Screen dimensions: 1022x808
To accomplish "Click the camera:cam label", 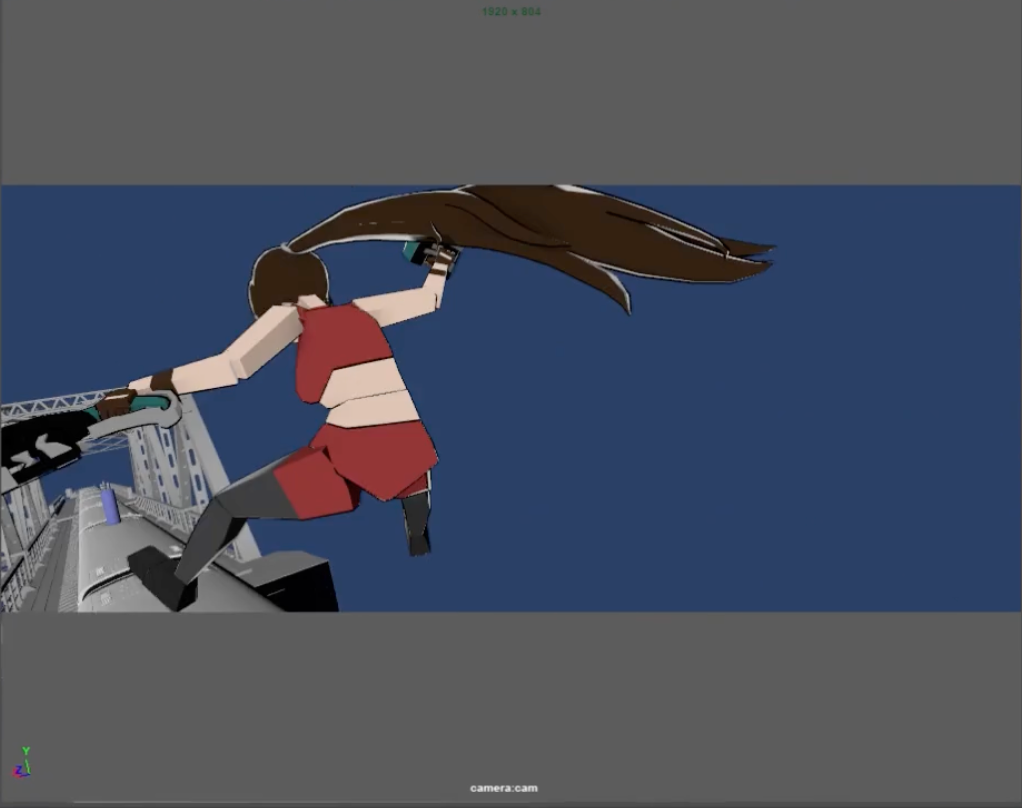I will click(504, 789).
